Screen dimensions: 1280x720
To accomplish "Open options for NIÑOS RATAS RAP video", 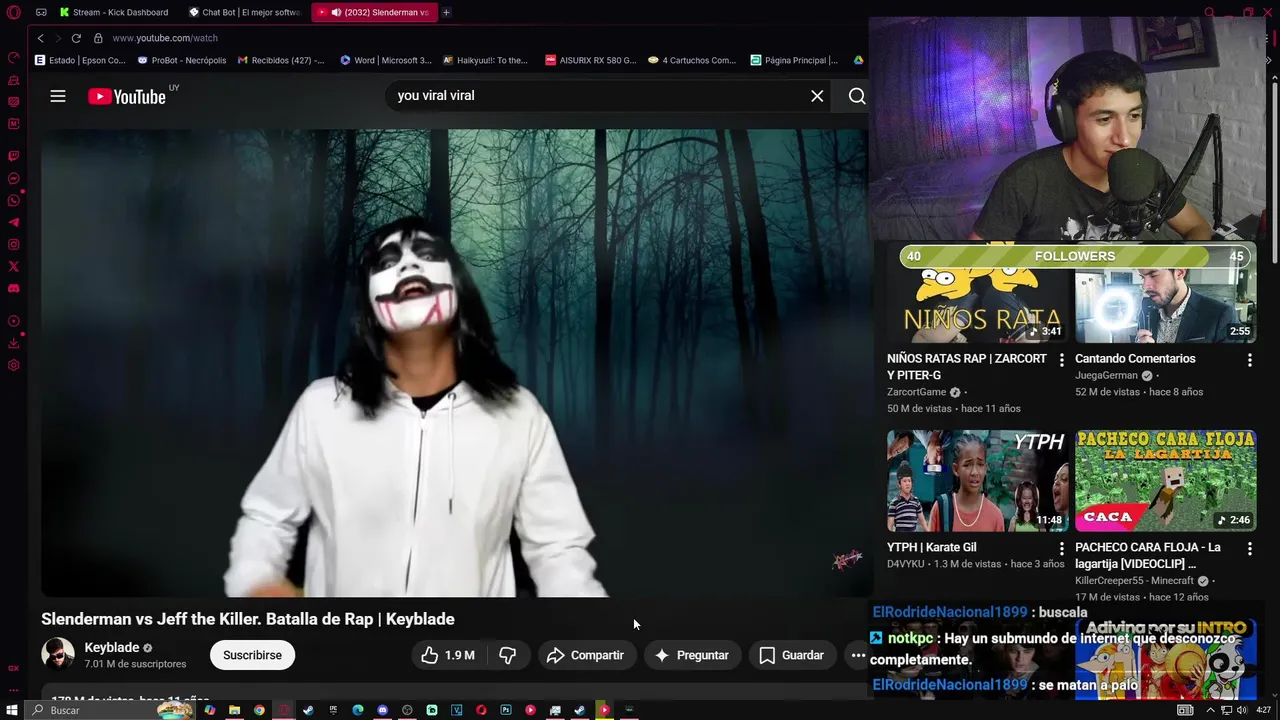I will tap(1062, 360).
